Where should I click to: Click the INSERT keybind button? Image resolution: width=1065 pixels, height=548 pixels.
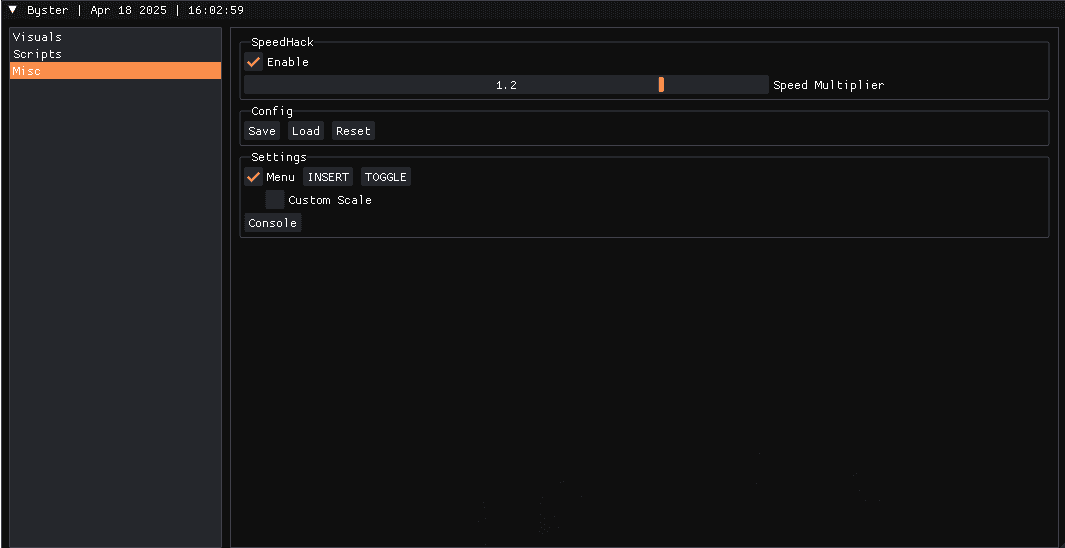click(328, 177)
